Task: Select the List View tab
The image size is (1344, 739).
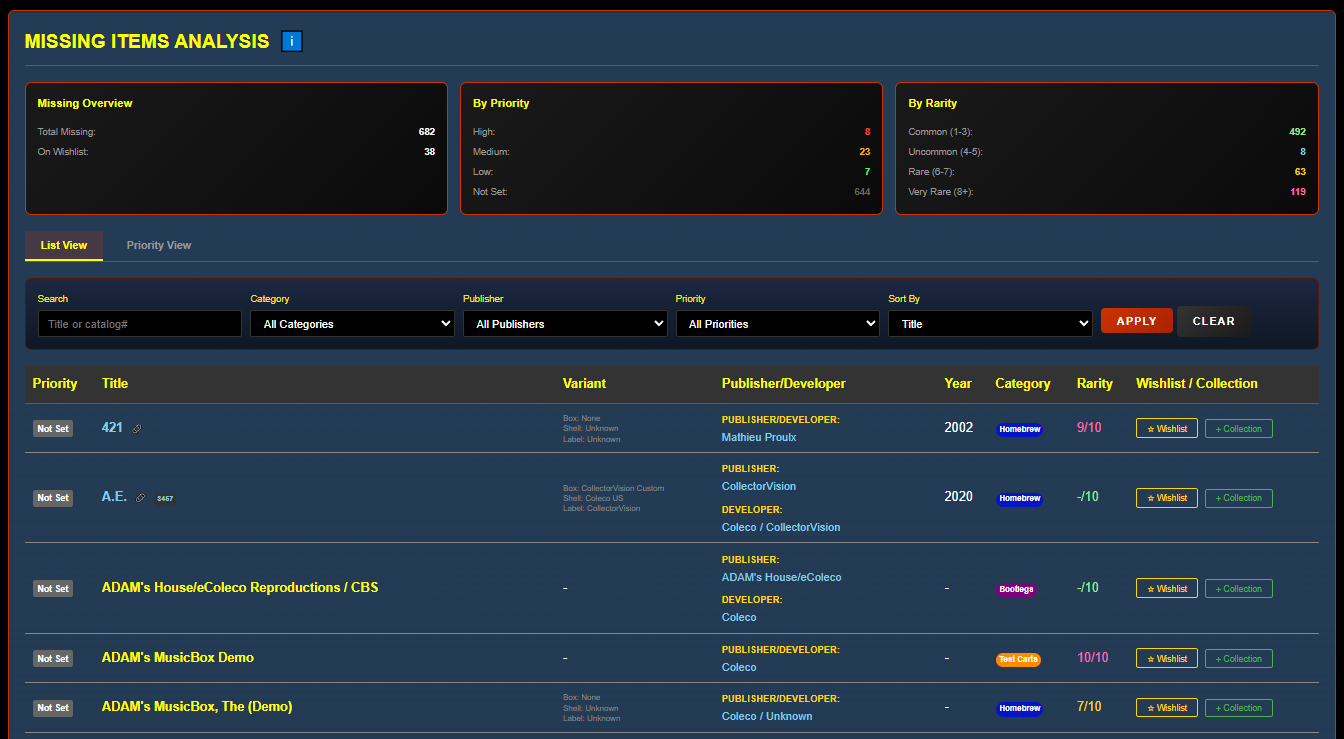Action: 64,245
